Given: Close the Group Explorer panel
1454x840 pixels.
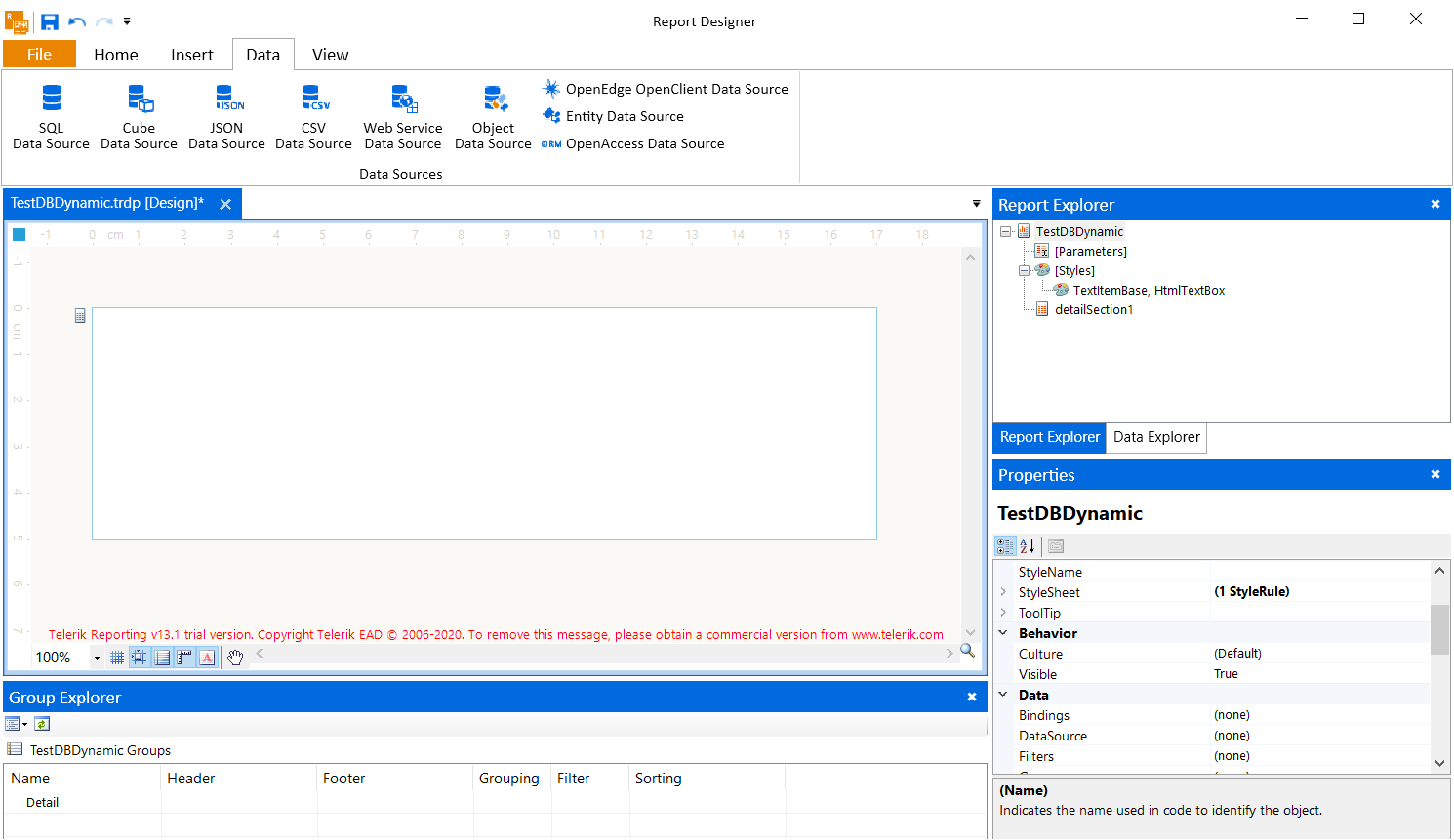Looking at the screenshot, I should (x=972, y=697).
